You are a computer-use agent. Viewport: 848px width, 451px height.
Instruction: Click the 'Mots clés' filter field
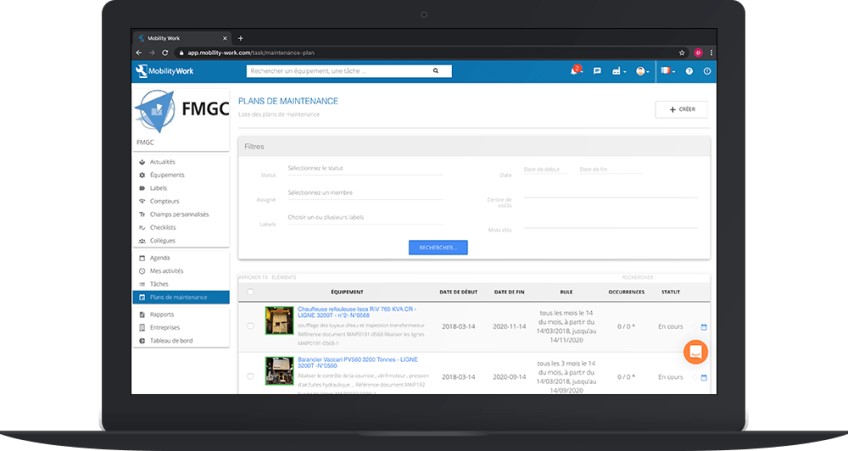click(x=611, y=223)
